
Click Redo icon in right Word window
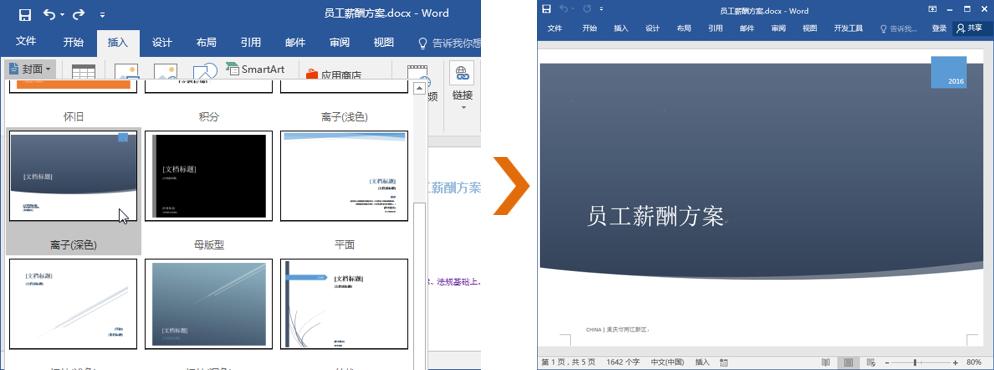click(x=586, y=9)
